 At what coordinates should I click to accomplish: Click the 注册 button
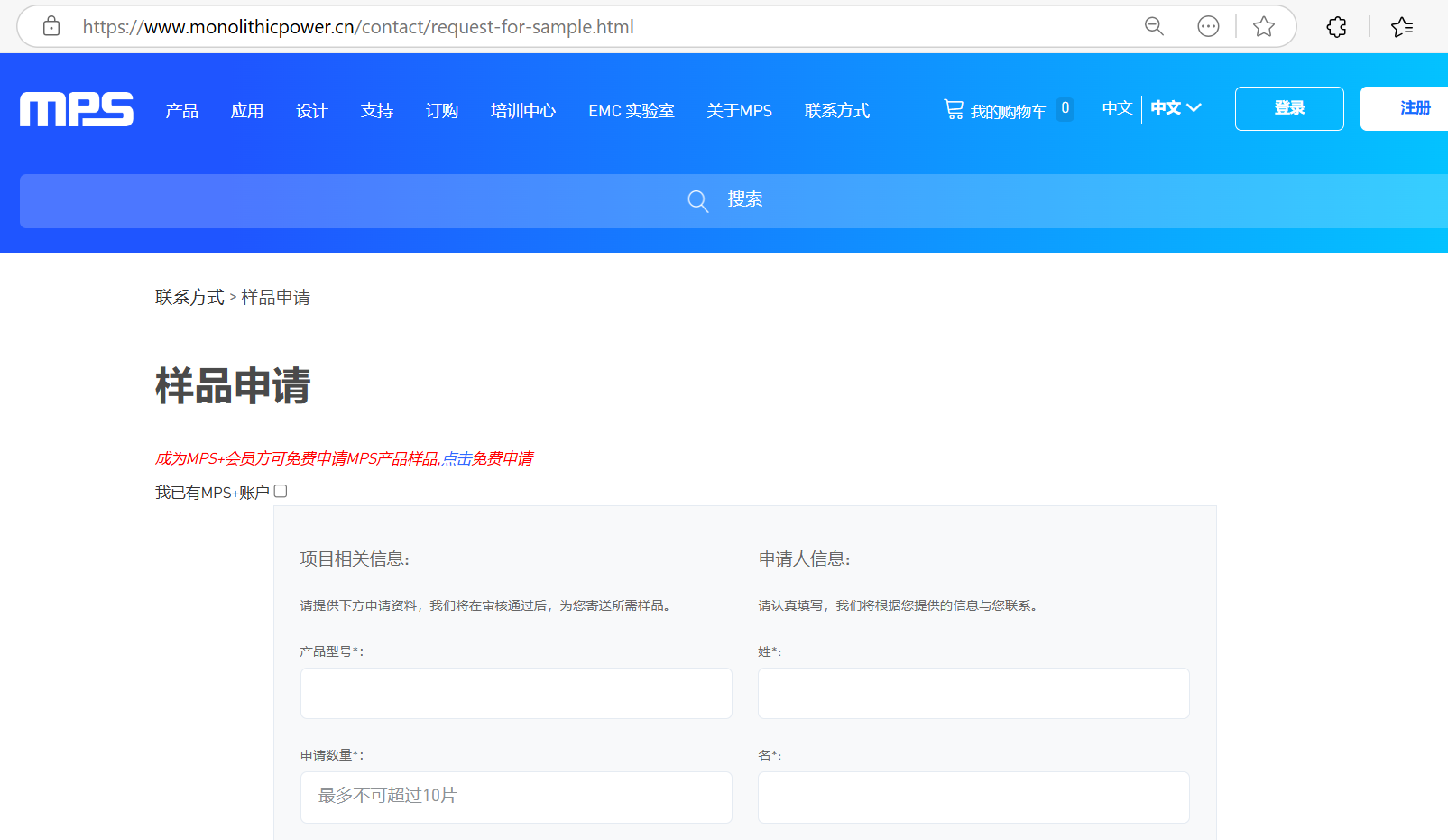(1405, 108)
